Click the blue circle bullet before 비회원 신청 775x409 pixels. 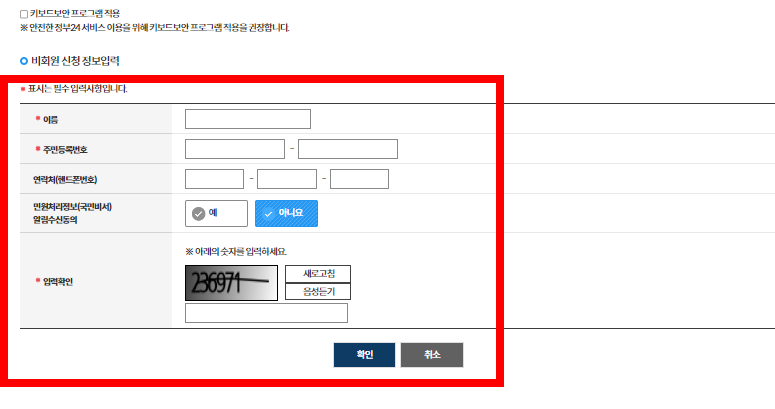(x=24, y=61)
